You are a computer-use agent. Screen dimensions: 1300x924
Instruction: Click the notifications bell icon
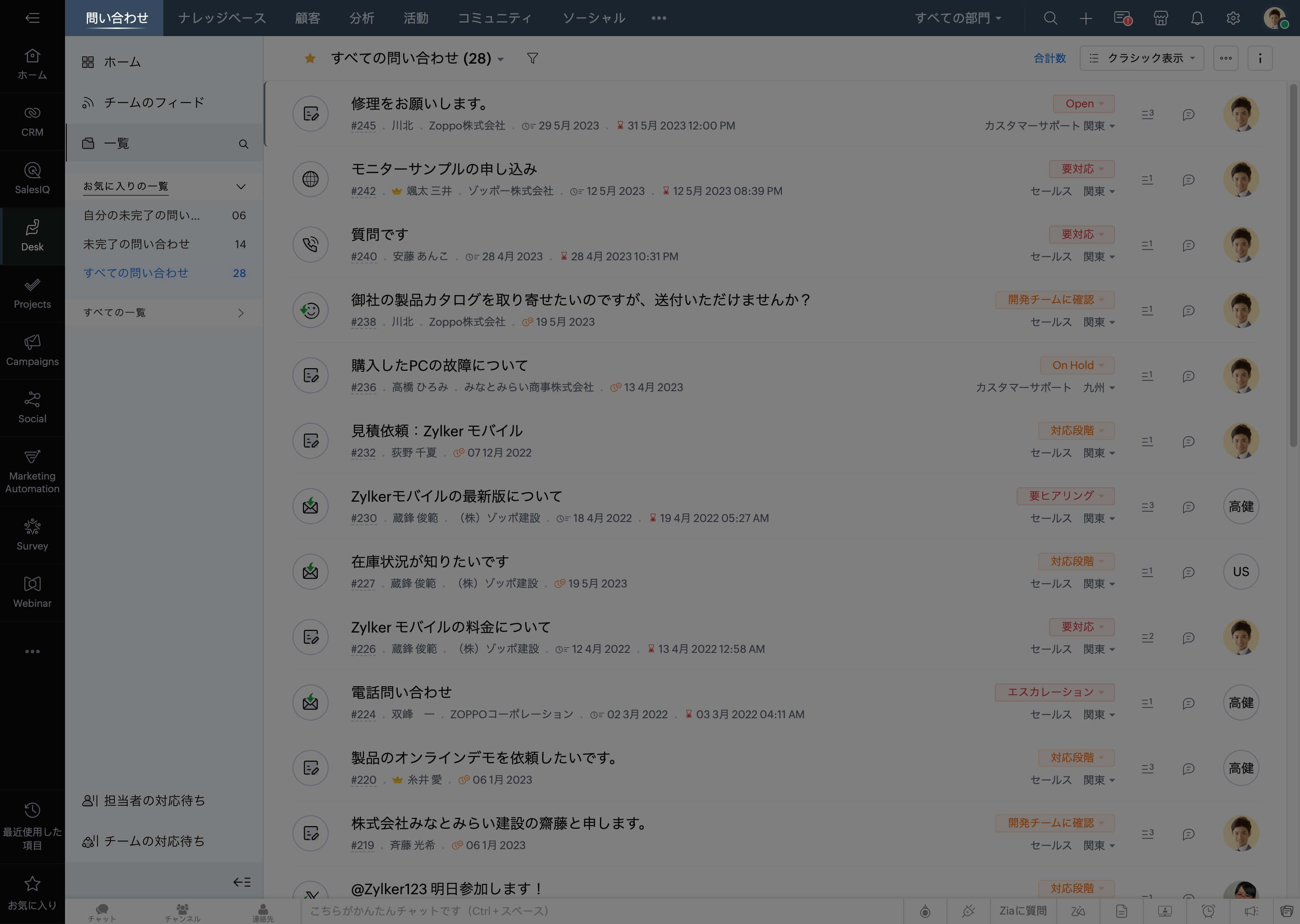(x=1197, y=18)
